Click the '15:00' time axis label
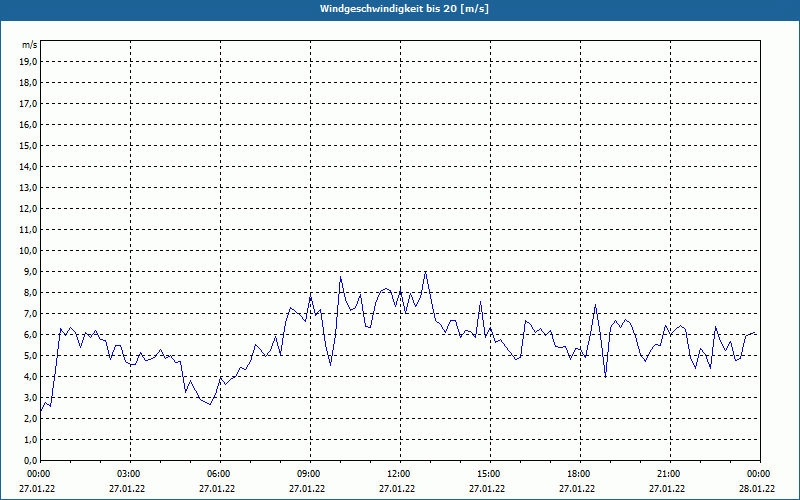800x500 pixels. click(490, 474)
